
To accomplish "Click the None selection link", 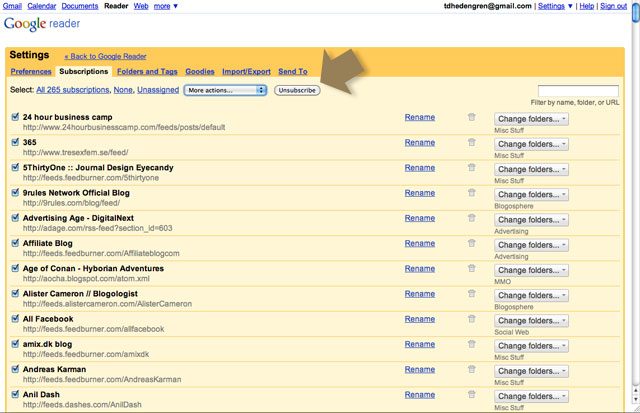I will 123,90.
